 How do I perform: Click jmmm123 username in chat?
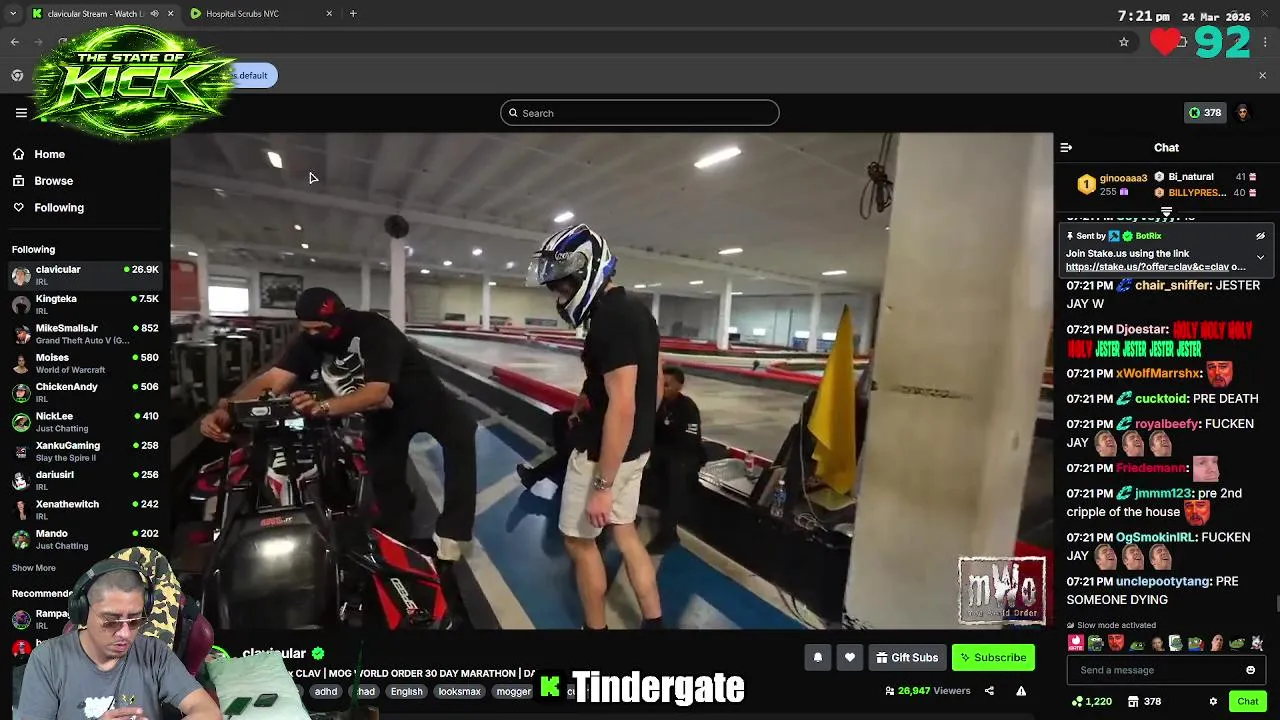tap(1162, 493)
